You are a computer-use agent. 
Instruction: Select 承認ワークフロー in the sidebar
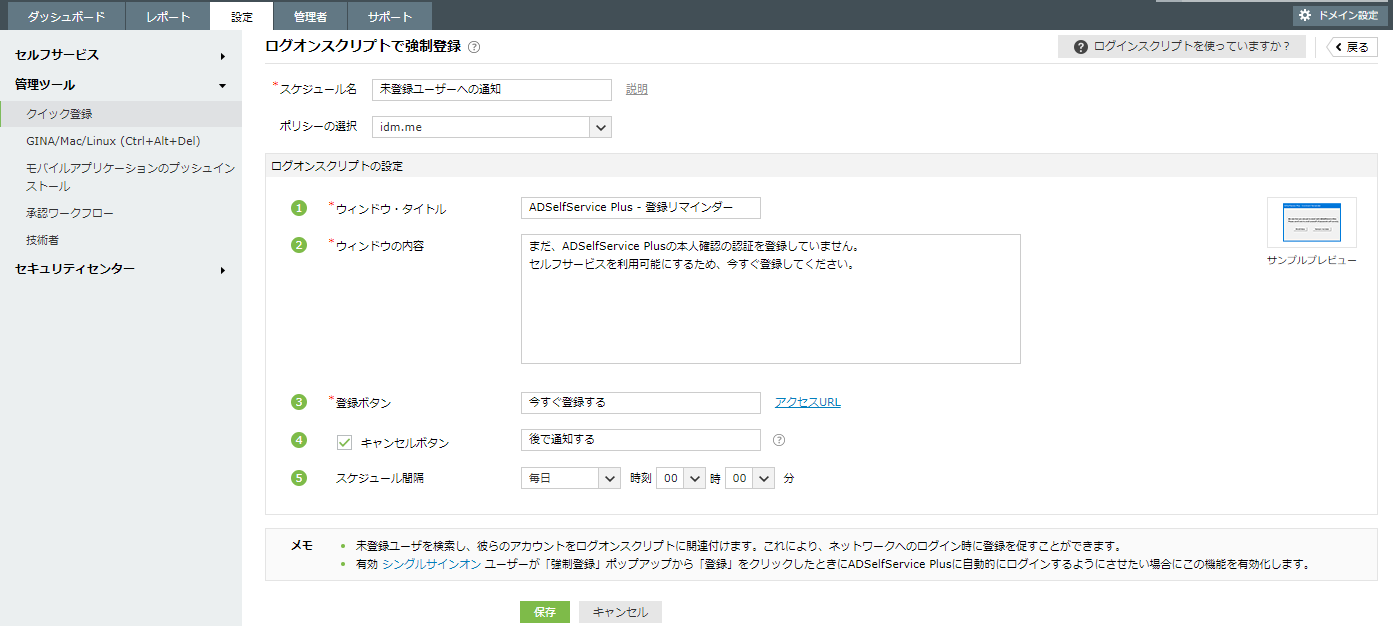[70, 213]
